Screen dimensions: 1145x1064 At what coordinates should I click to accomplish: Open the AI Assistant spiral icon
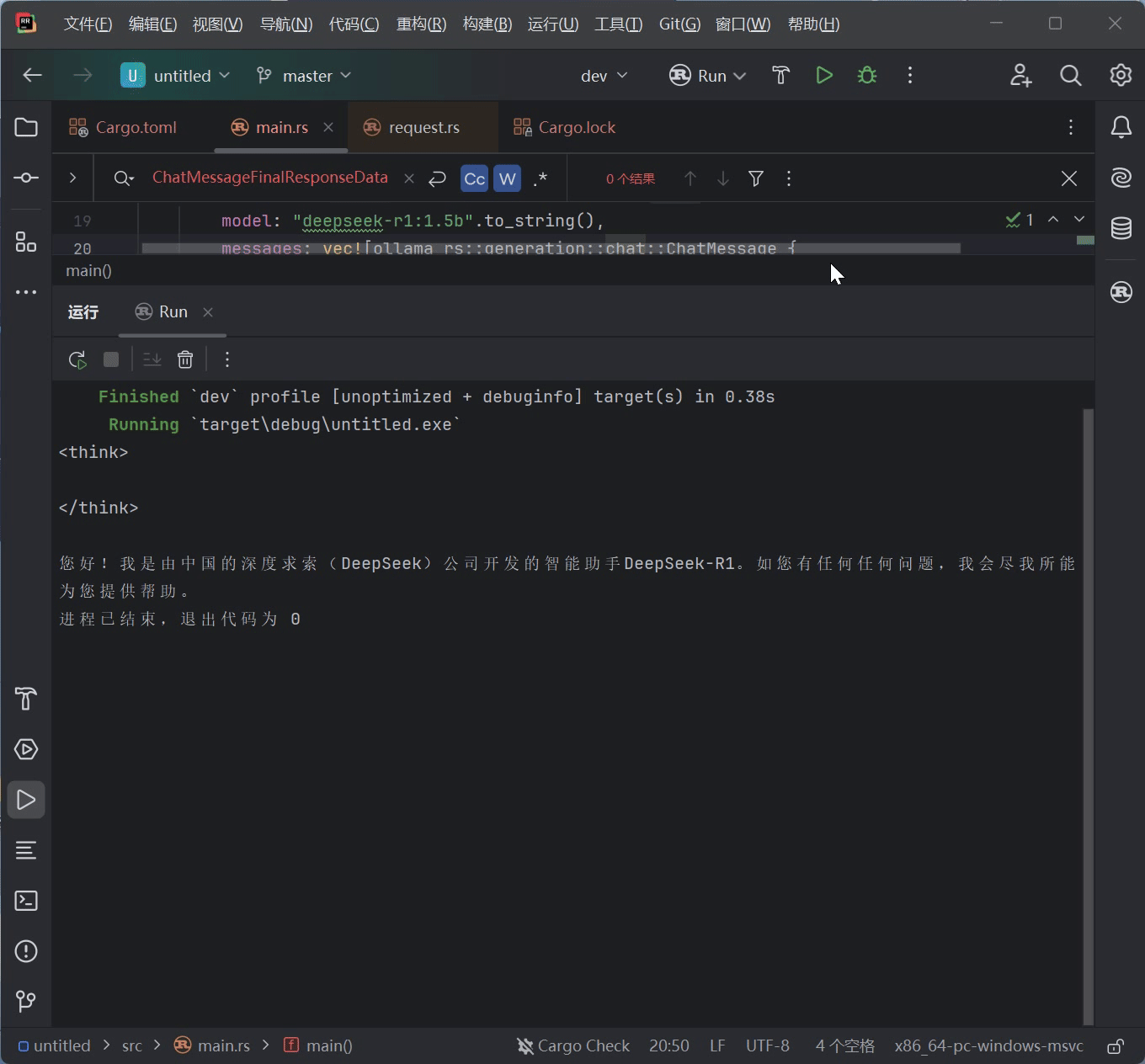1121,178
